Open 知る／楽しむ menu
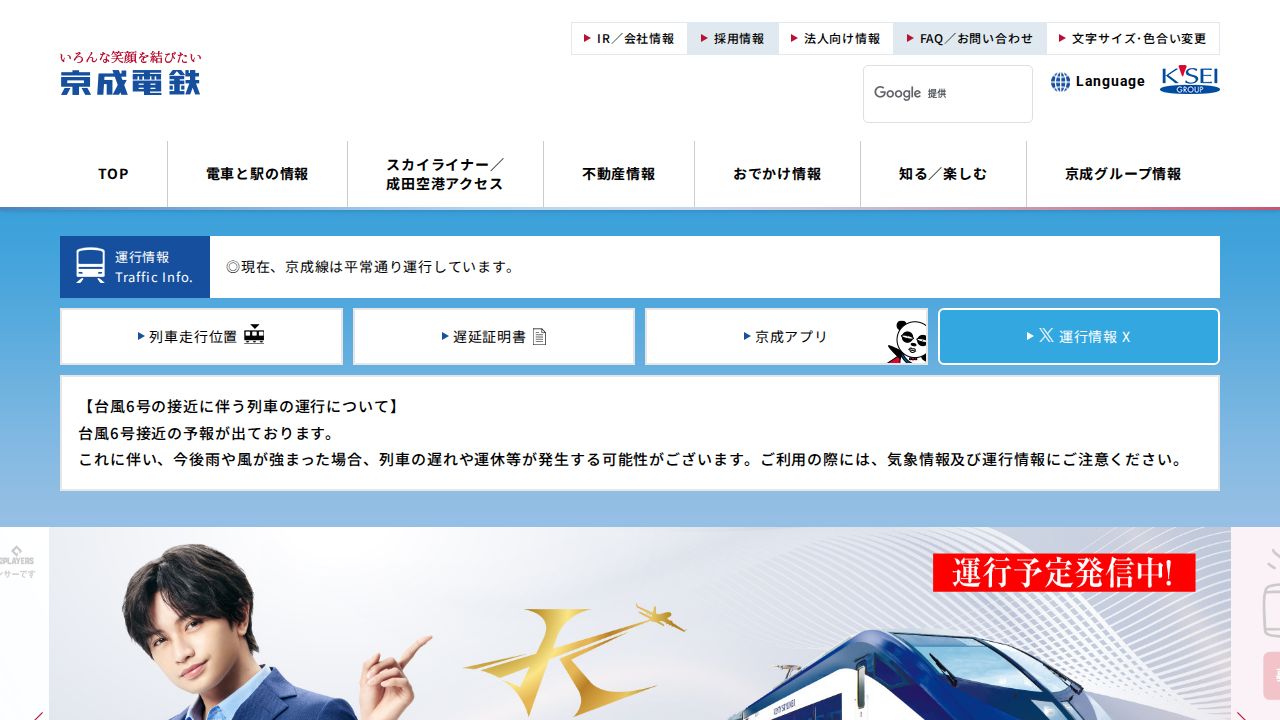The width and height of the screenshot is (1280, 720). [943, 174]
